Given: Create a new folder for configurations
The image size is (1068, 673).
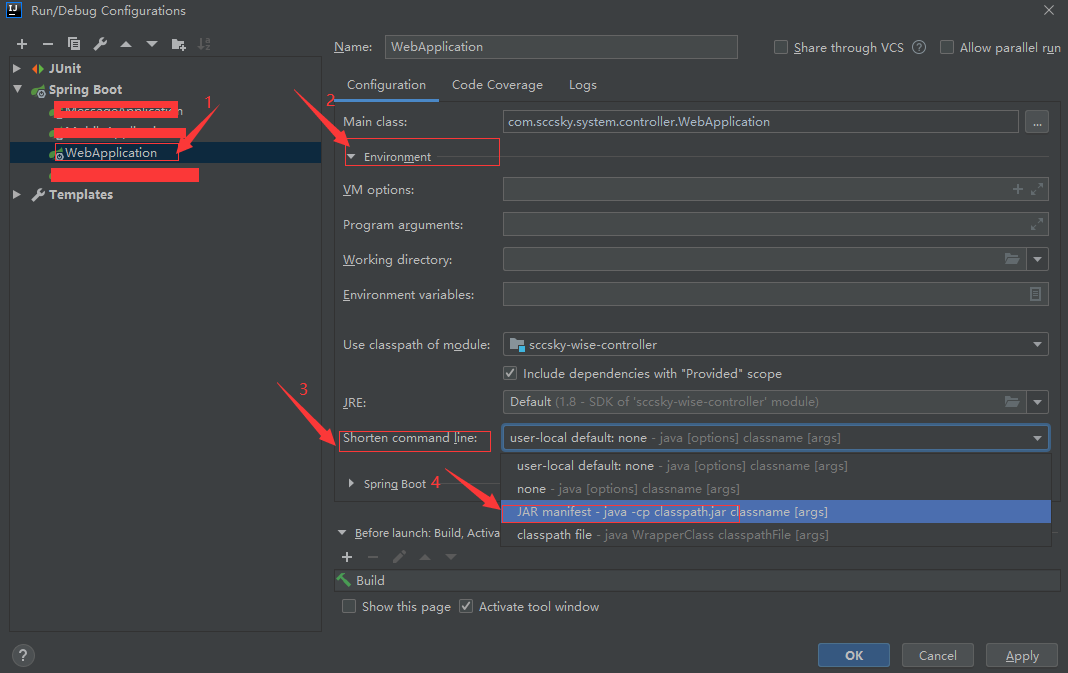Looking at the screenshot, I should [178, 44].
